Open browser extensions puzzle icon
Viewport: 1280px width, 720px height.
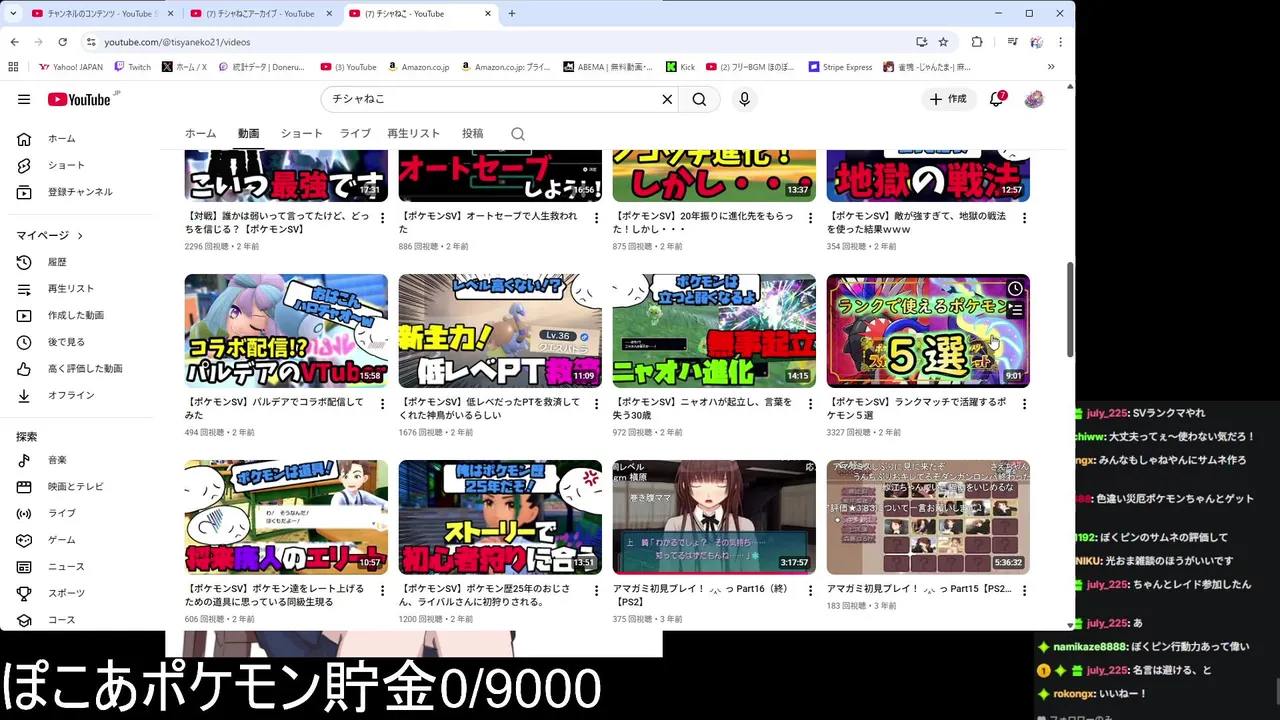pos(977,42)
